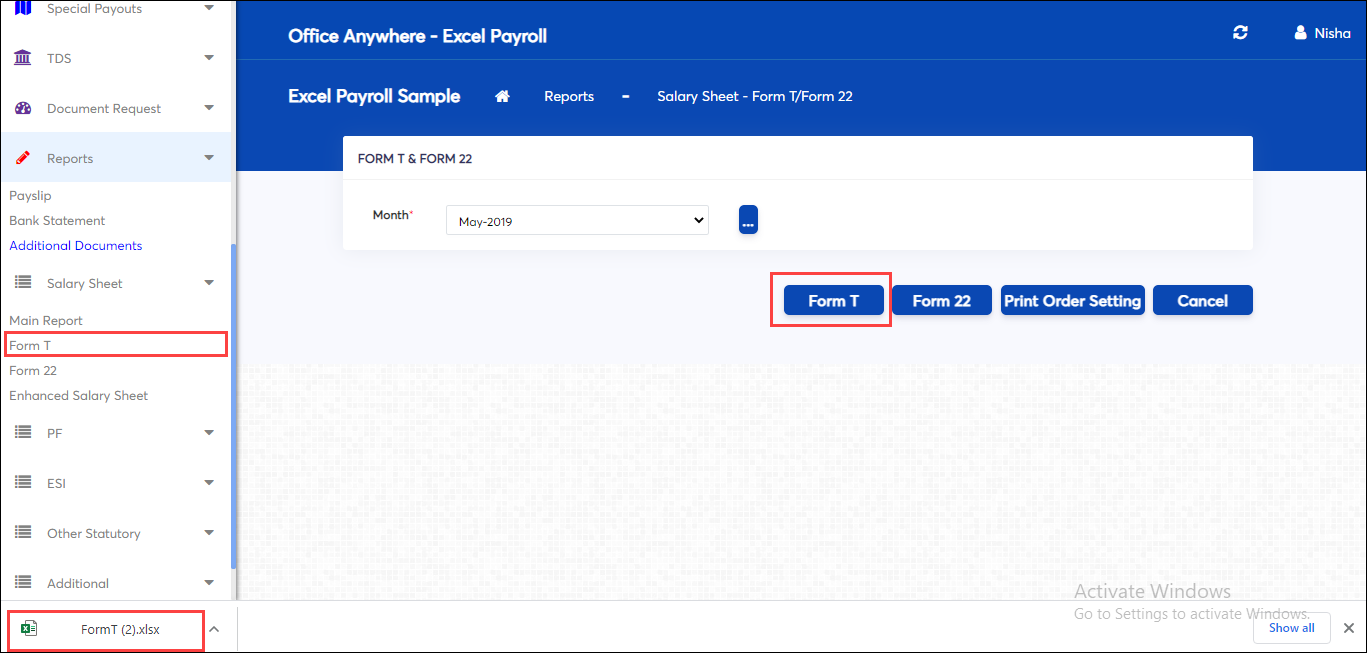1367x653 pixels.
Task: Click the Reports pencil icon
Action: [x=22, y=158]
